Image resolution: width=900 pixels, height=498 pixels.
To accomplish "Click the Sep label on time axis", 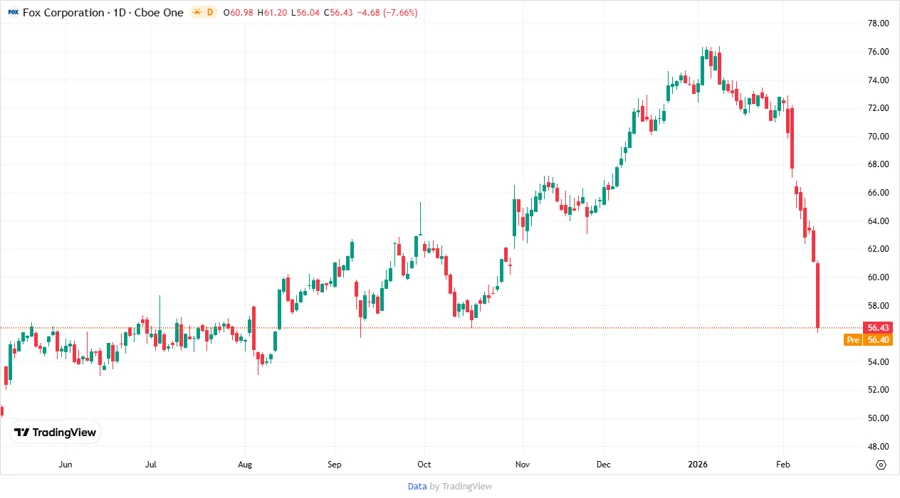I will click(x=334, y=464).
